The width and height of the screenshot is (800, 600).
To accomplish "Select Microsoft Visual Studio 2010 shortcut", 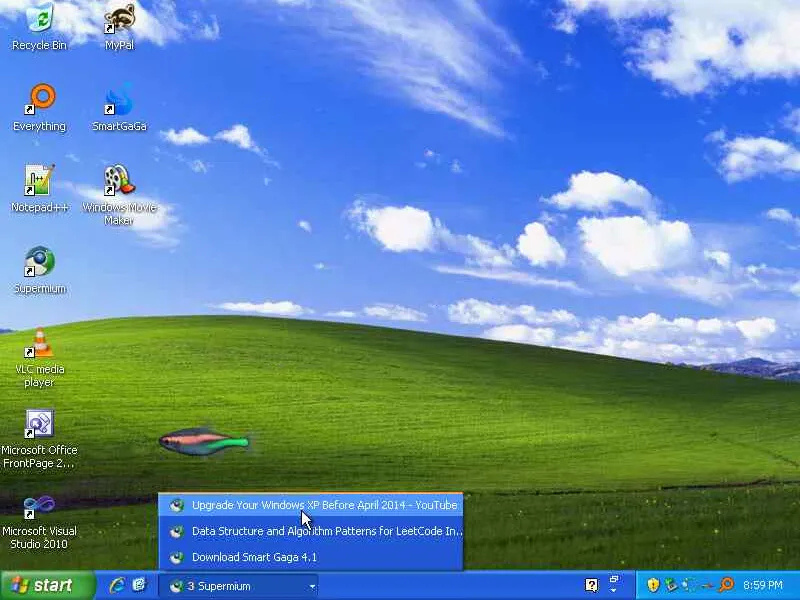I will pyautogui.click(x=39, y=520).
